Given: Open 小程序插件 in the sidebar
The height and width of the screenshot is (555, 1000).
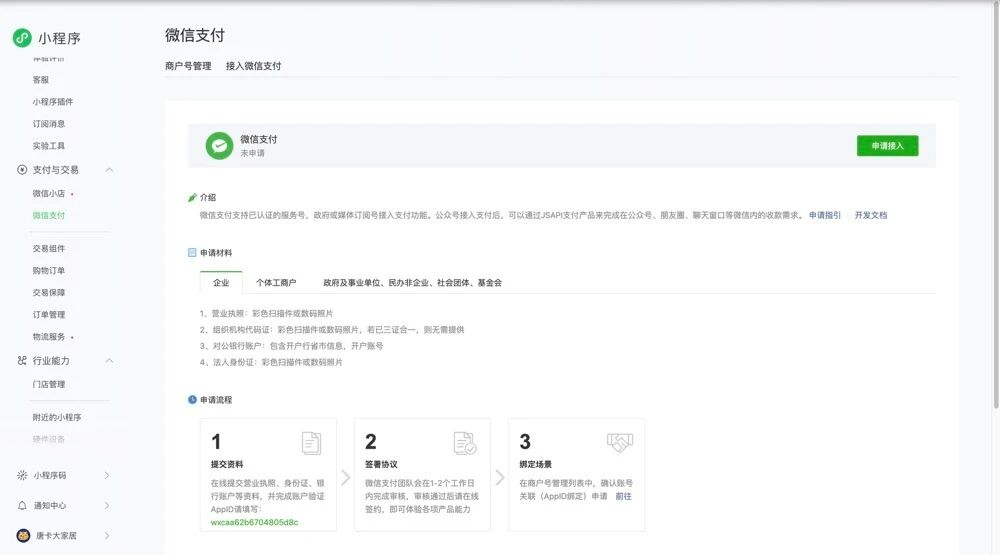Looking at the screenshot, I should pyautogui.click(x=53, y=102).
